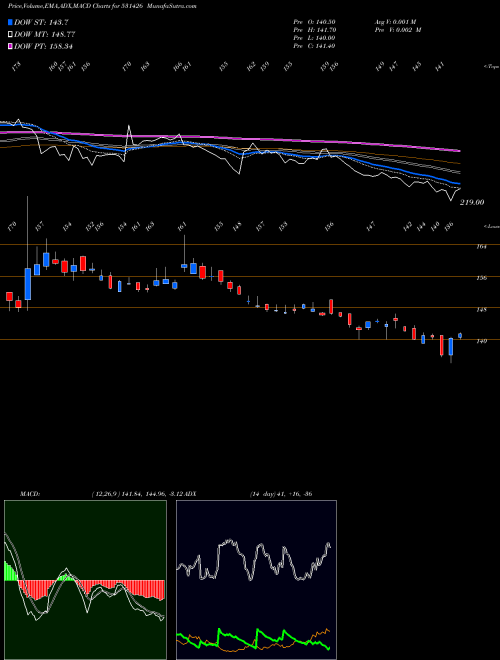Click the 219.00 label beside the EMA lines
The width and height of the screenshot is (500, 660).
click(x=472, y=202)
